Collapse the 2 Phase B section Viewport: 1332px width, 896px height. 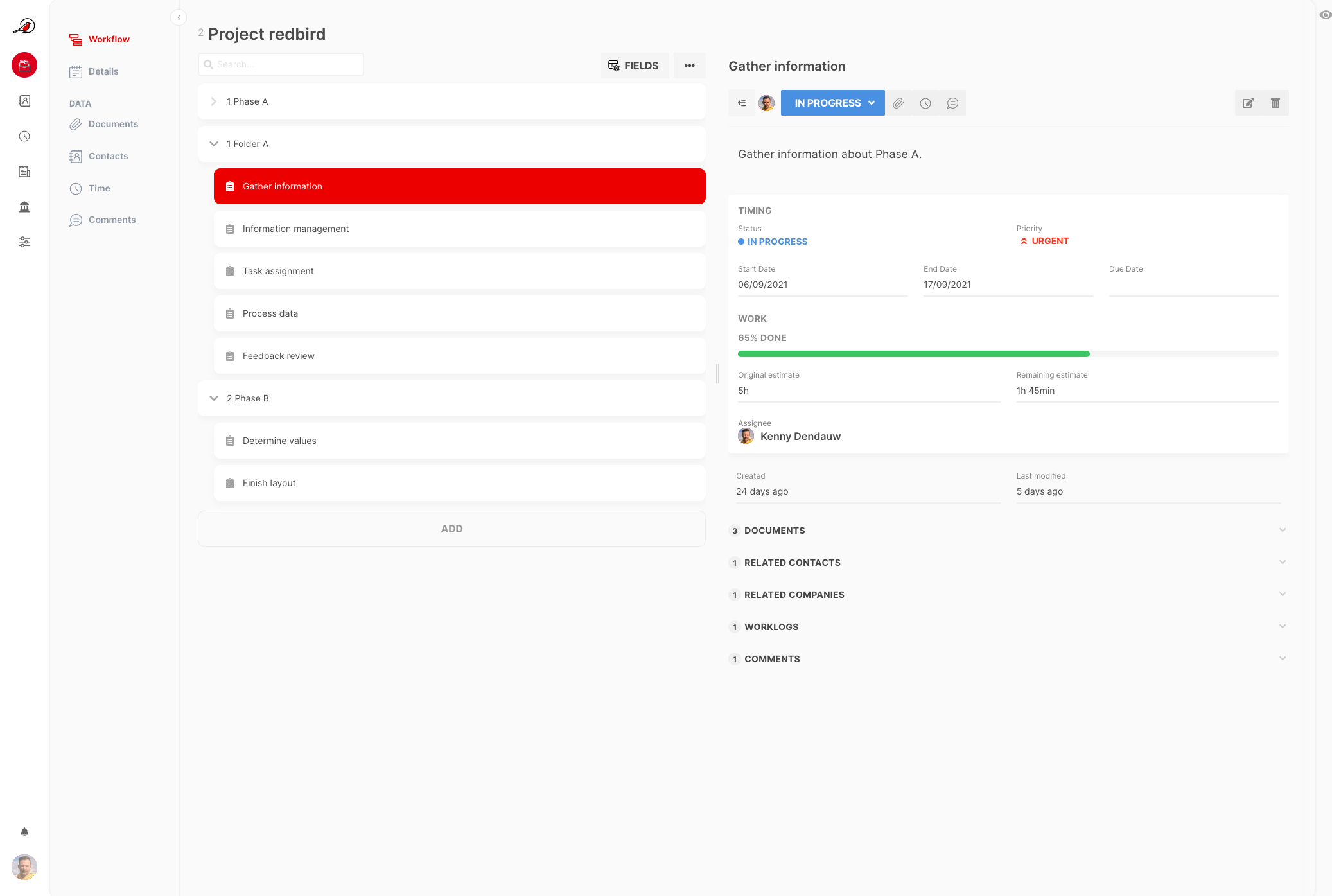tap(214, 398)
